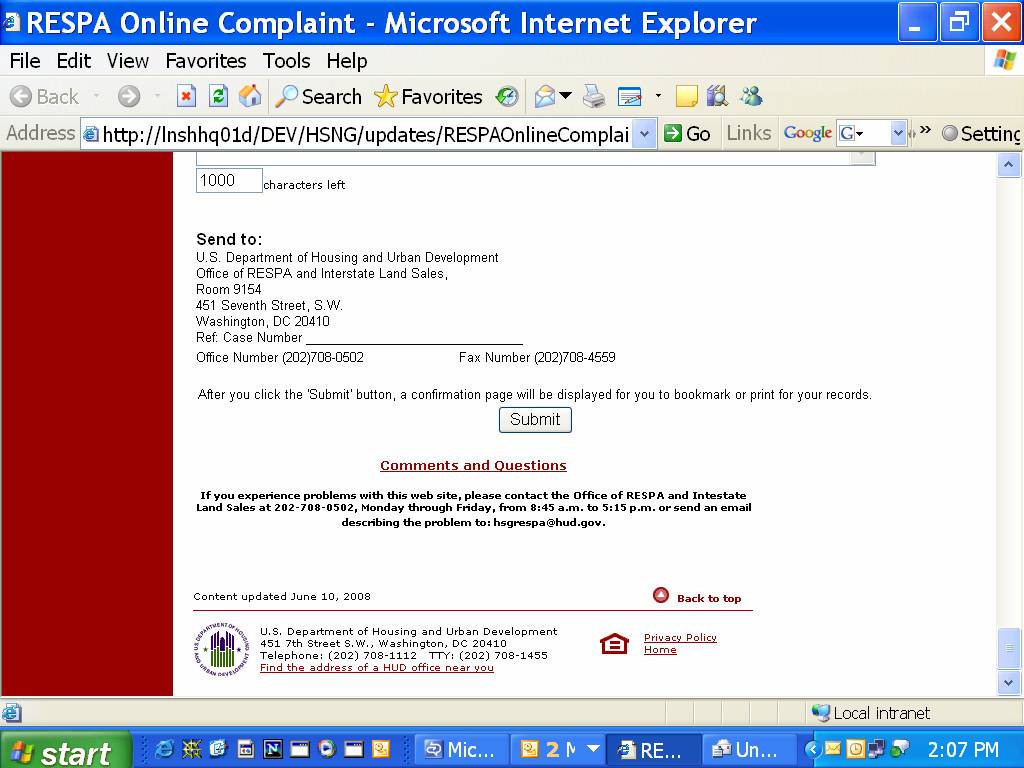Open the Tools menu
Viewport: 1024px width, 768px height.
pos(286,61)
